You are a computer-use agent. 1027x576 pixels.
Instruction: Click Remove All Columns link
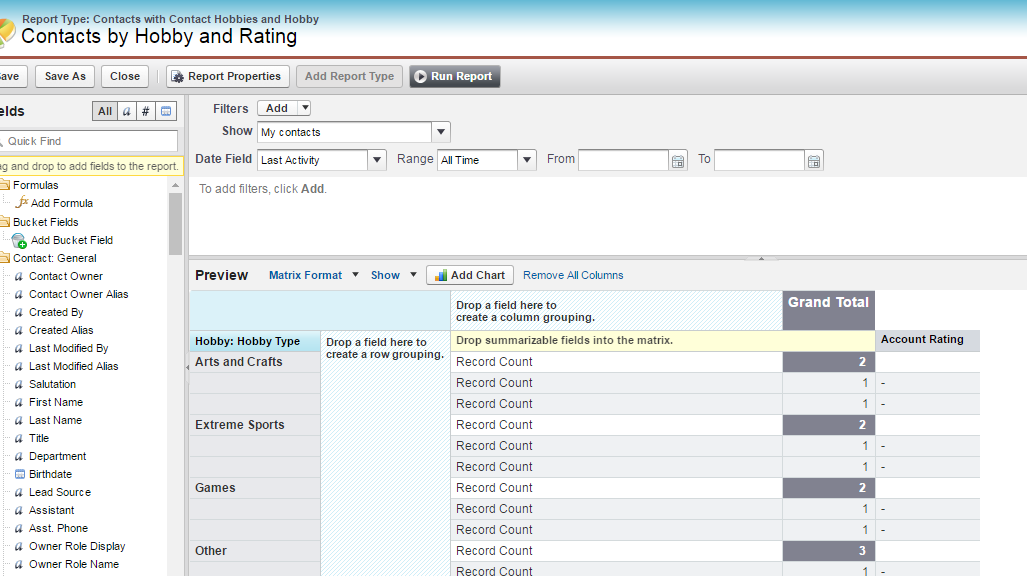coord(573,275)
